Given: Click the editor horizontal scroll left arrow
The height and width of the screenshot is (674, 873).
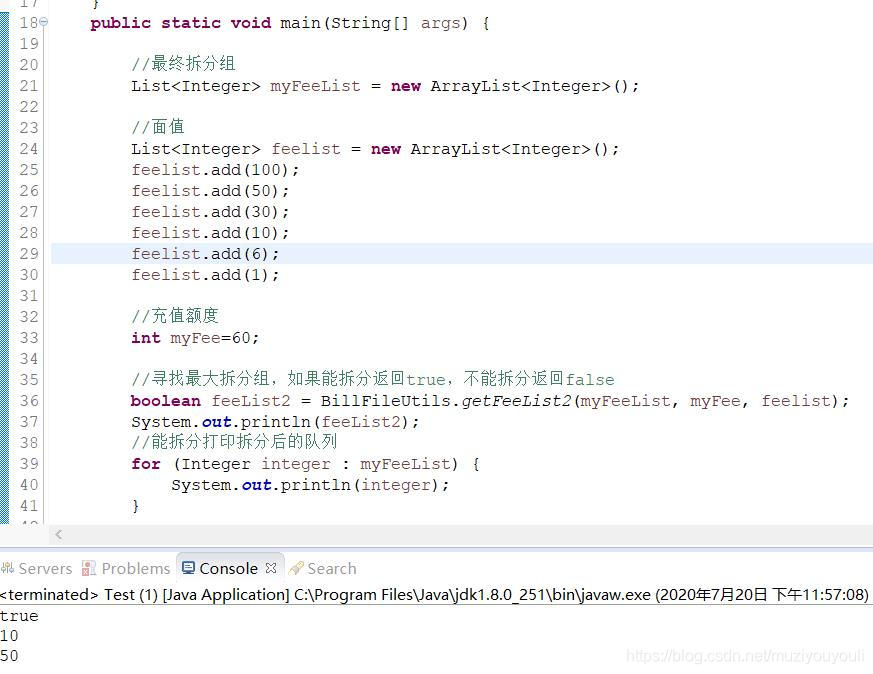Looking at the screenshot, I should pos(58,535).
